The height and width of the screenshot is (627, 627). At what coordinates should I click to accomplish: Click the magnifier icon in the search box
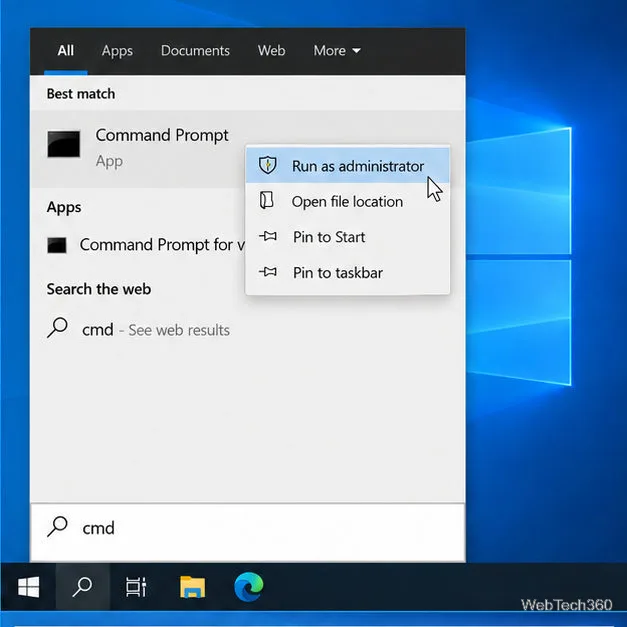pos(57,526)
